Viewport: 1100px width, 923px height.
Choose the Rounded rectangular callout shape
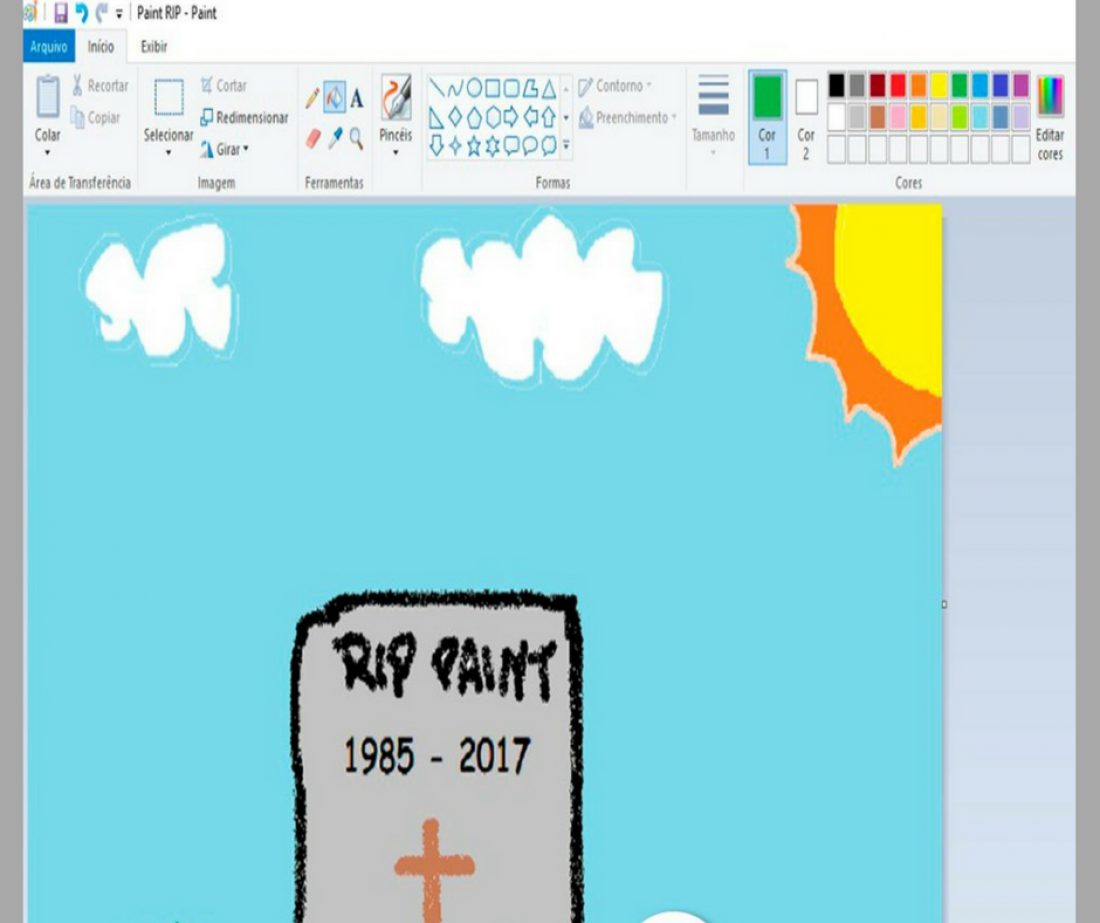(x=511, y=145)
